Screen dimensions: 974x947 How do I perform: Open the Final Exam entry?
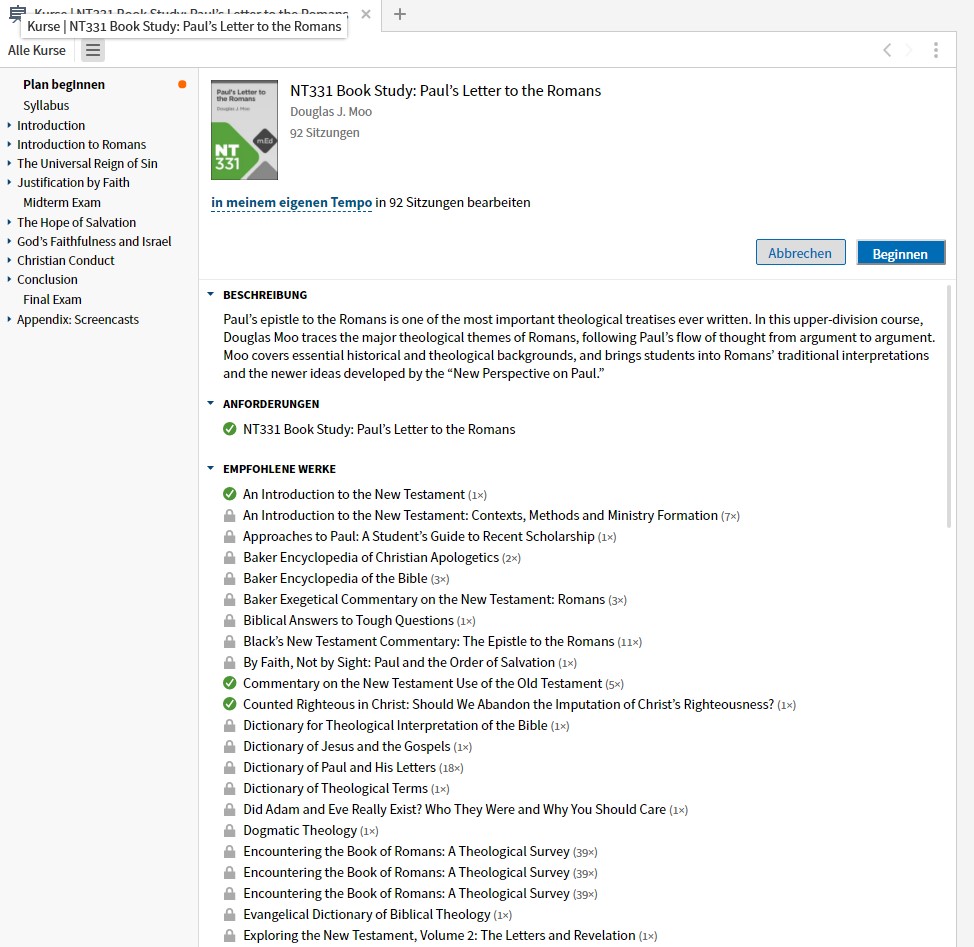[52, 299]
